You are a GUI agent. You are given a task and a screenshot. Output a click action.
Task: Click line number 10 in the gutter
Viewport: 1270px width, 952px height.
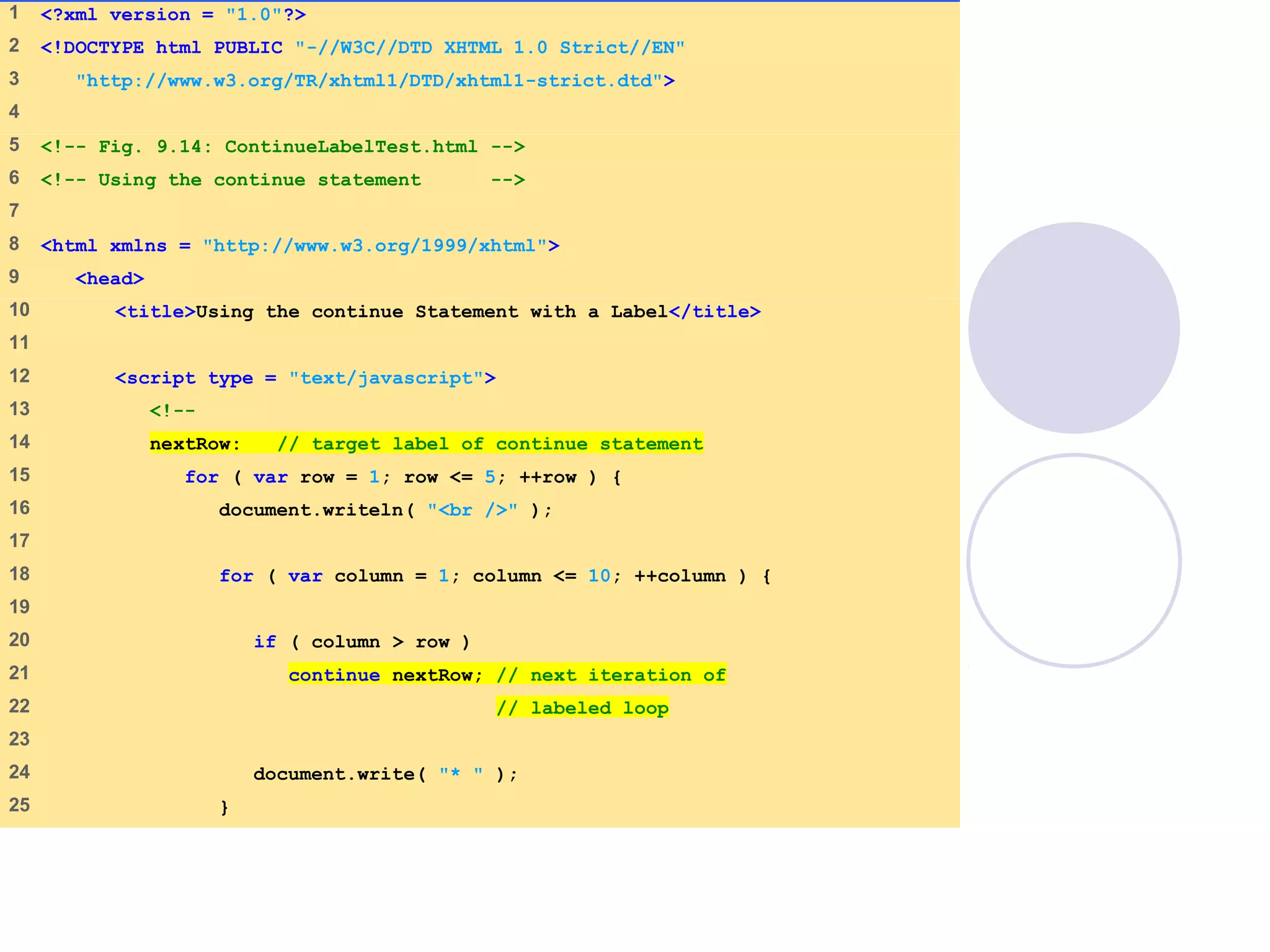(19, 310)
